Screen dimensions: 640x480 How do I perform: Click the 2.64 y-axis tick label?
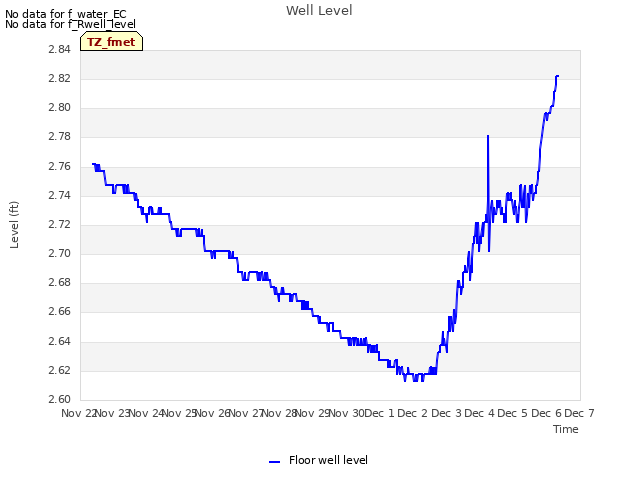click(59, 341)
